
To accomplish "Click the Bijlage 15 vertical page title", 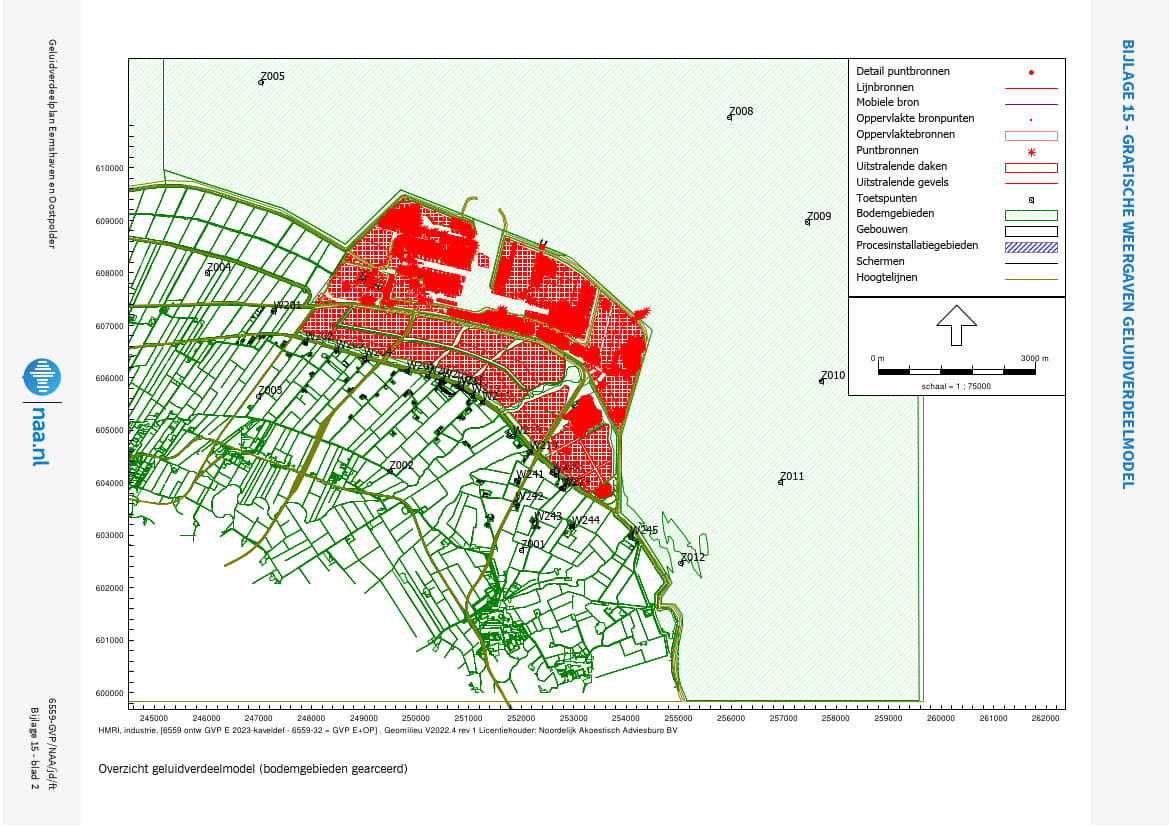I will 1128,264.
